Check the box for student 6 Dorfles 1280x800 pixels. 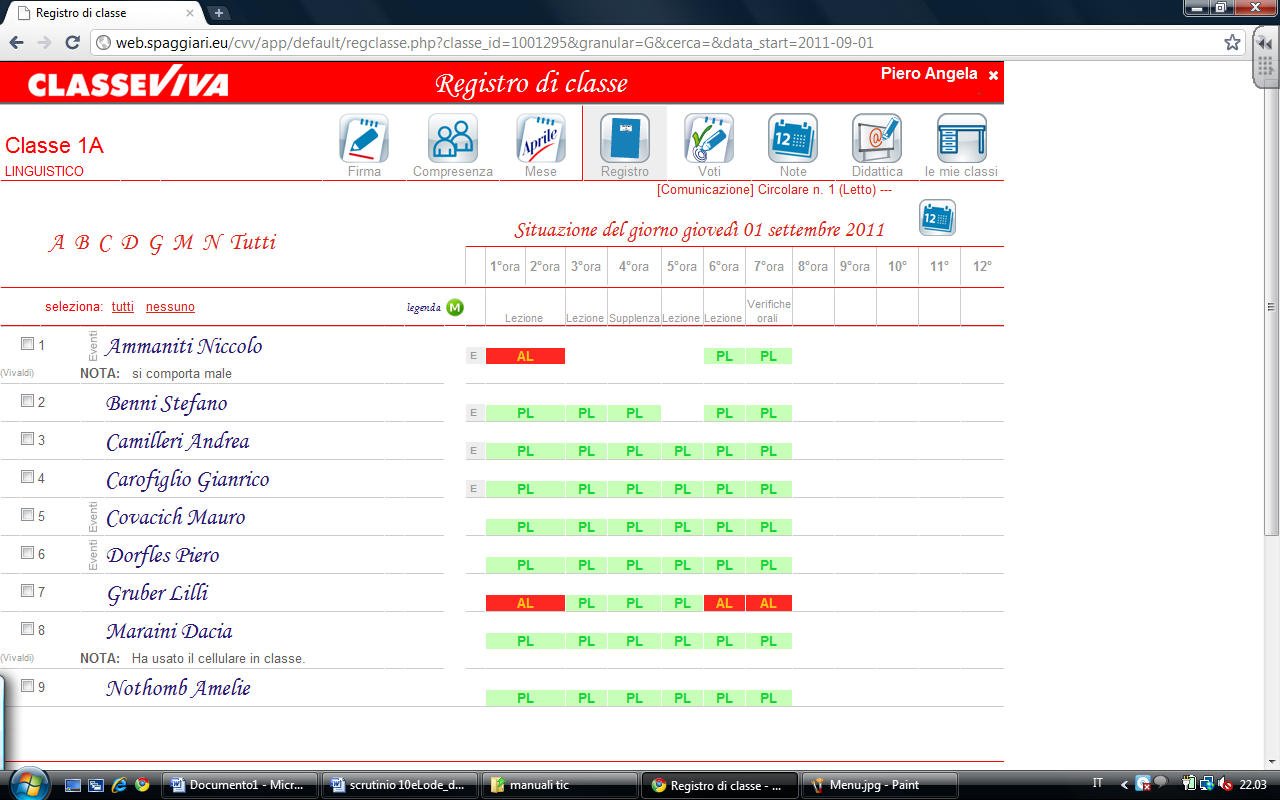click(x=27, y=553)
